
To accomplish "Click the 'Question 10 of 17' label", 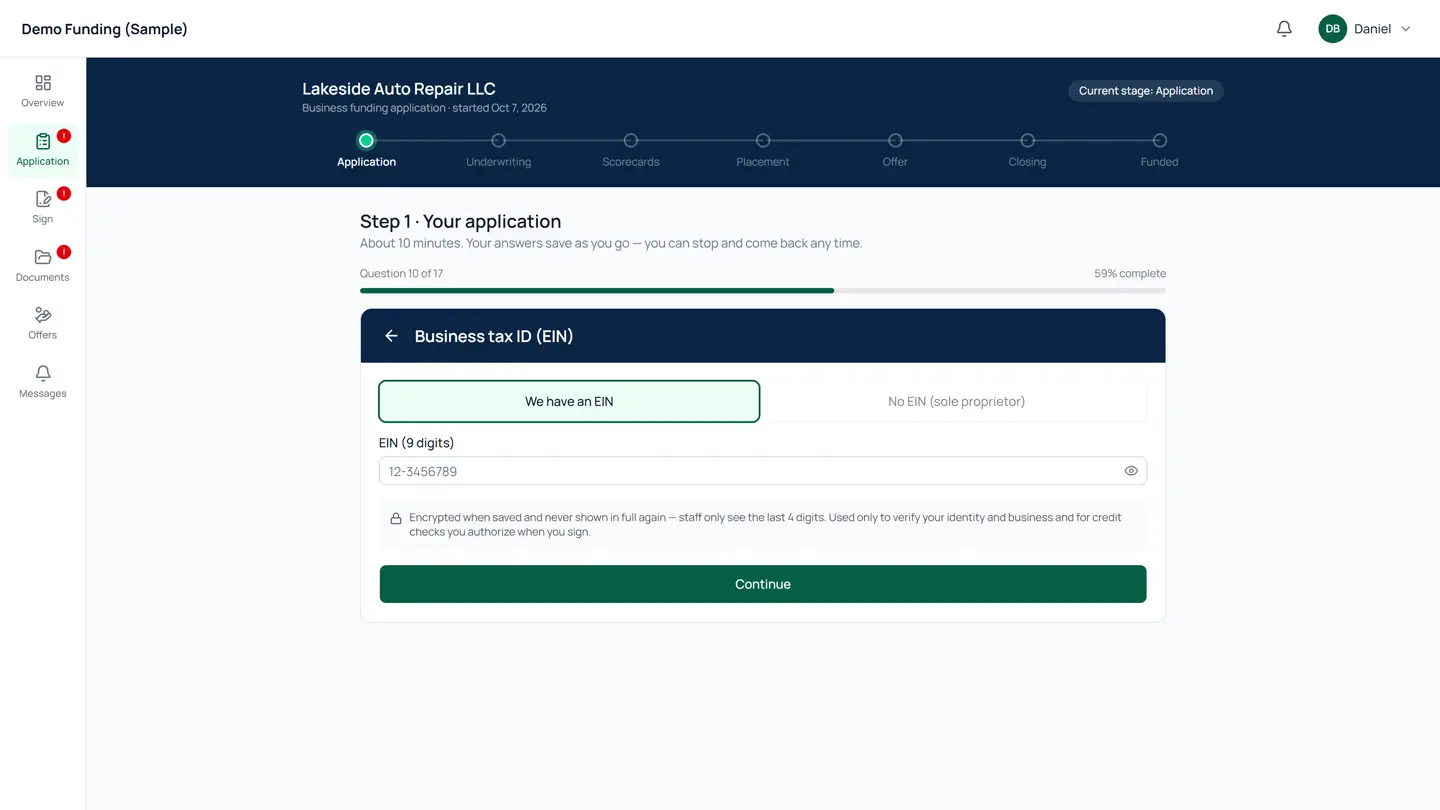I will click(401, 273).
